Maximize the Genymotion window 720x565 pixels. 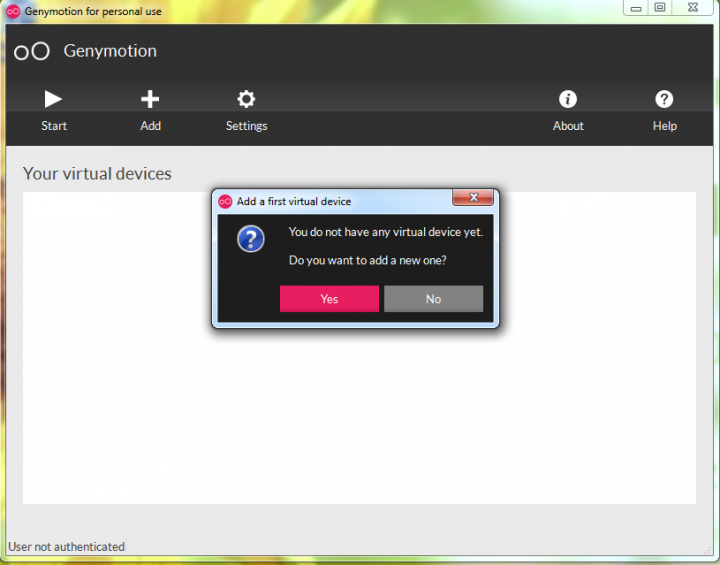[660, 8]
